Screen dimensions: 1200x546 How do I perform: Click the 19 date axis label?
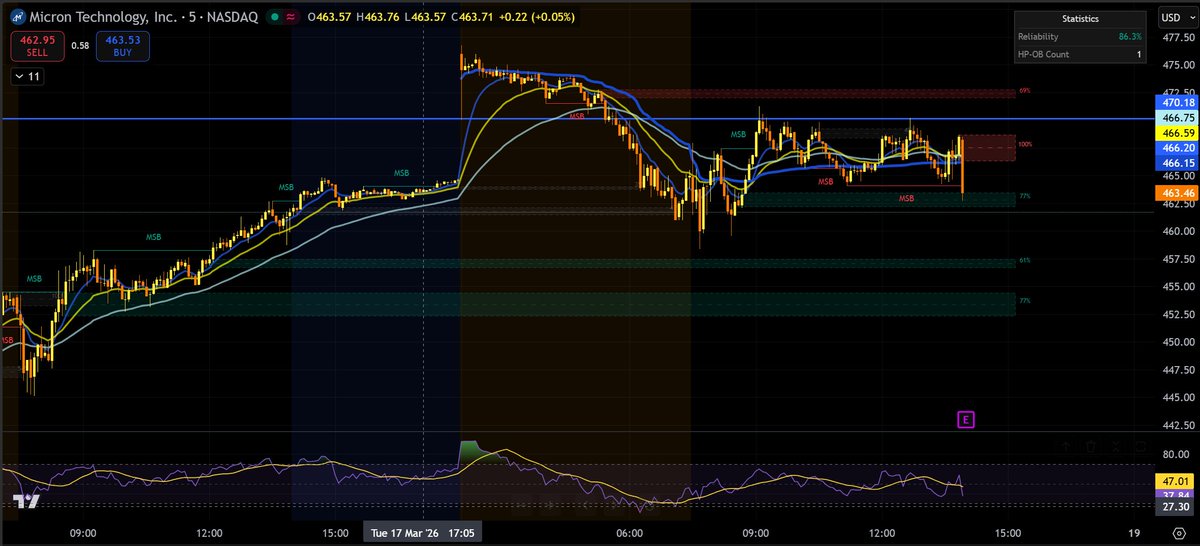click(x=1133, y=534)
